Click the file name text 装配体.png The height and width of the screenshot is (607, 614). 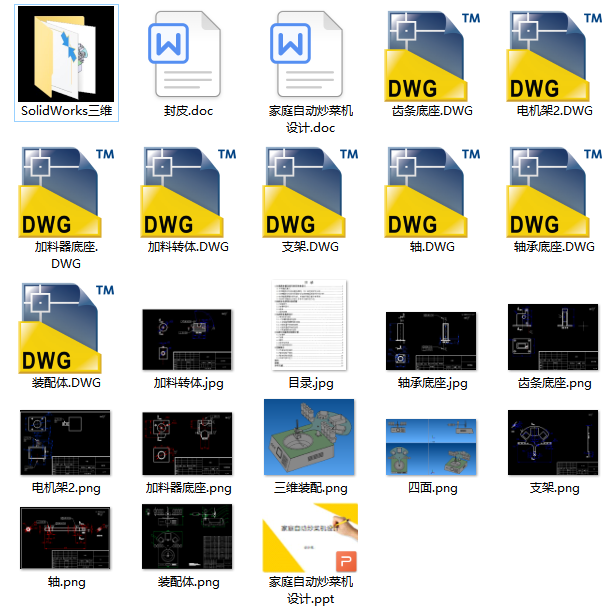188,582
